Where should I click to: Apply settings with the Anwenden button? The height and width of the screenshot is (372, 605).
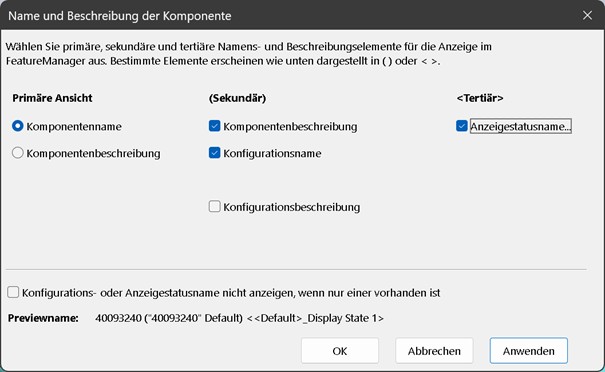coord(529,351)
